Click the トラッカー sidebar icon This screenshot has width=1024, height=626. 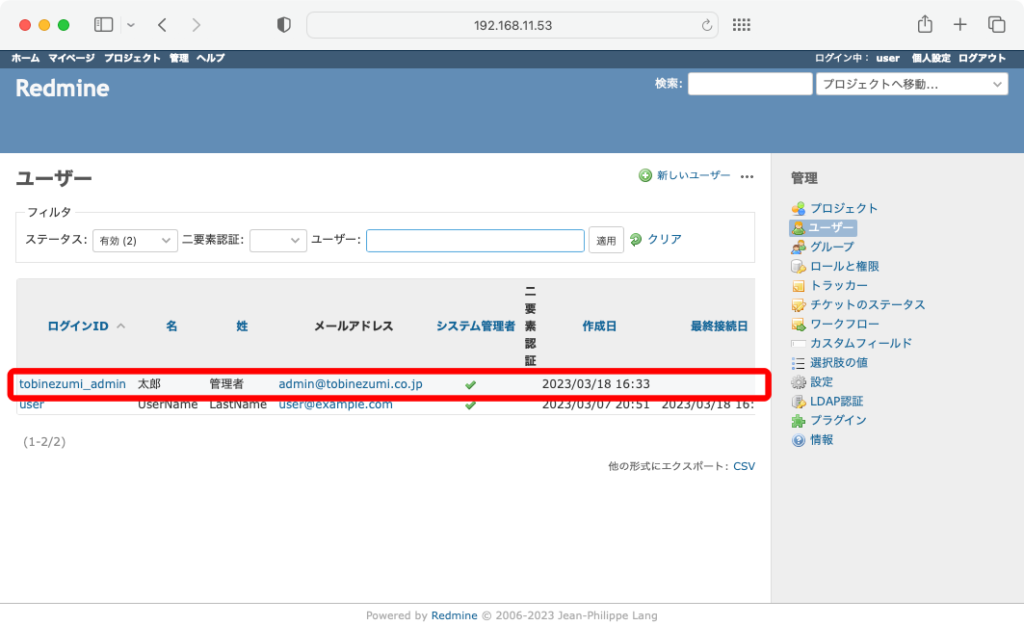(798, 286)
